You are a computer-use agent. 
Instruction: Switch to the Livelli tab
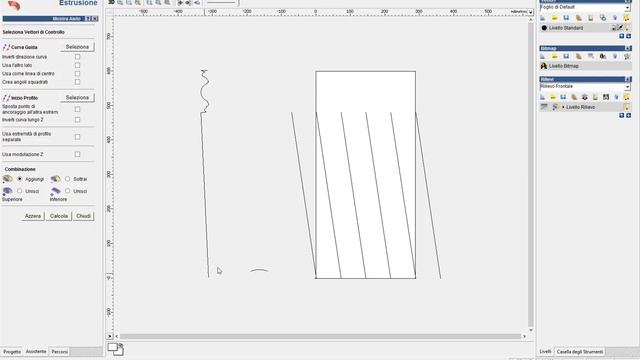[545, 351]
